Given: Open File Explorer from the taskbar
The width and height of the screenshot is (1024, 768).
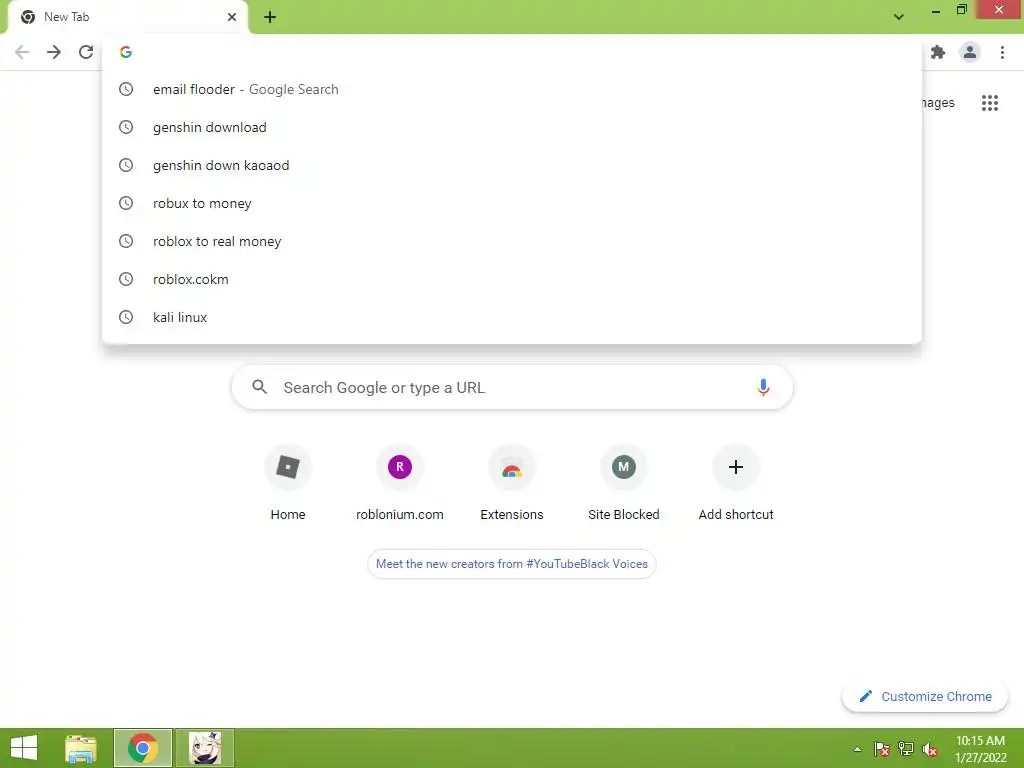Looking at the screenshot, I should 81,748.
